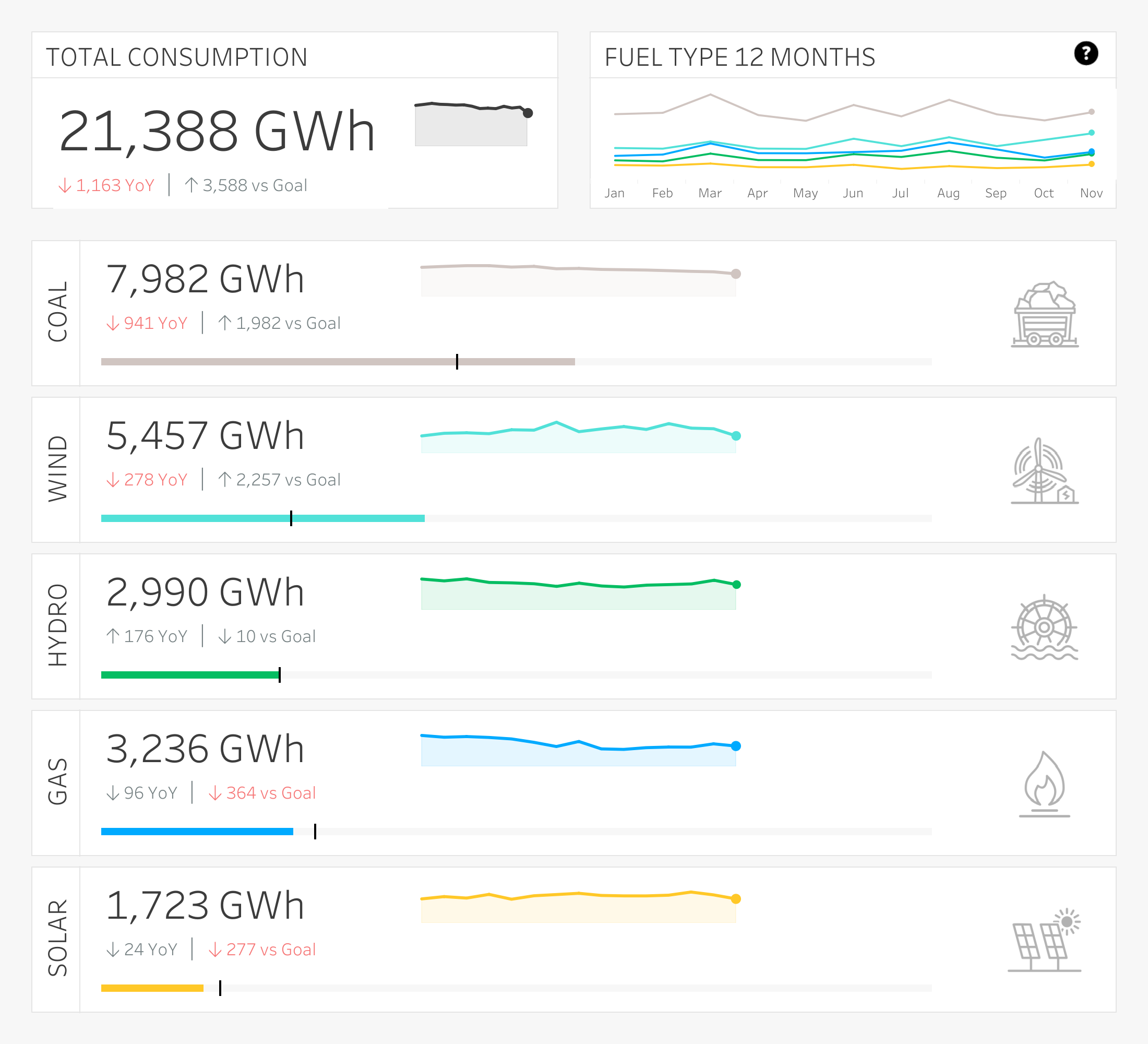This screenshot has height=1044, width=1148.
Task: Click the gas goal marker tick
Action: pos(315,832)
